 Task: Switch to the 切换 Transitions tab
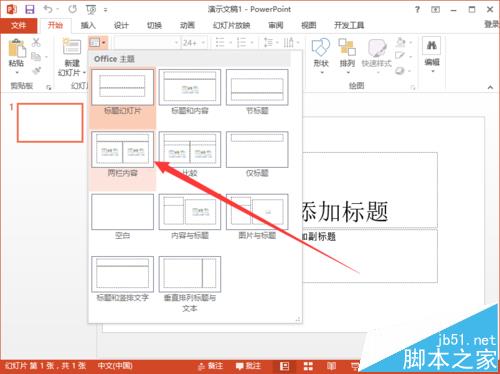click(x=154, y=25)
